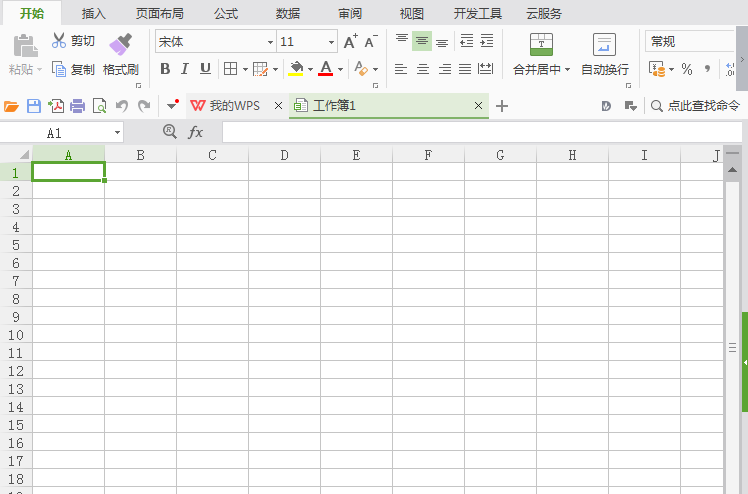Expand the Name Box dropdown arrow
This screenshot has width=748, height=494.
(117, 133)
